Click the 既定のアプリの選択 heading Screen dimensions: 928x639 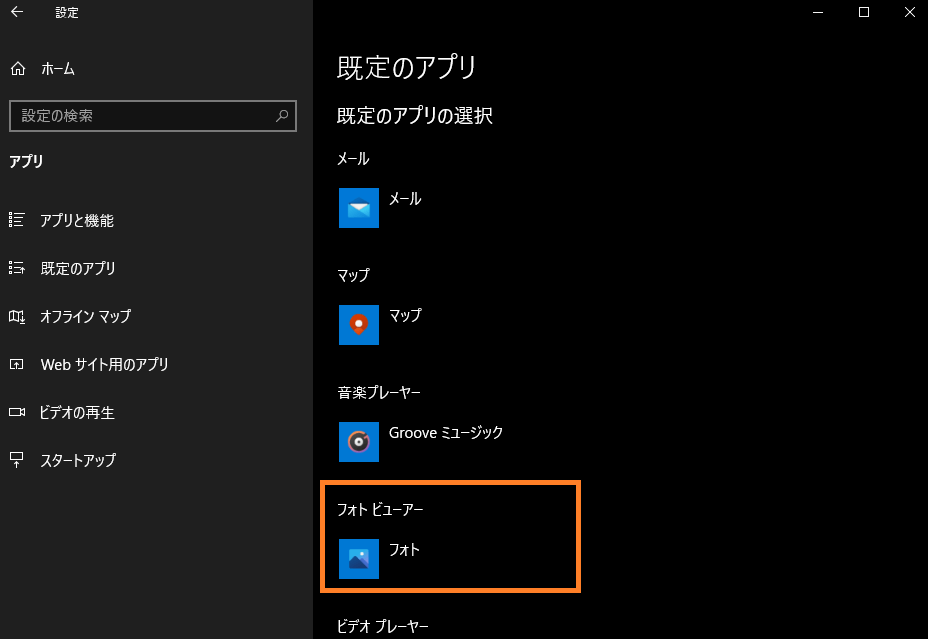click(414, 115)
